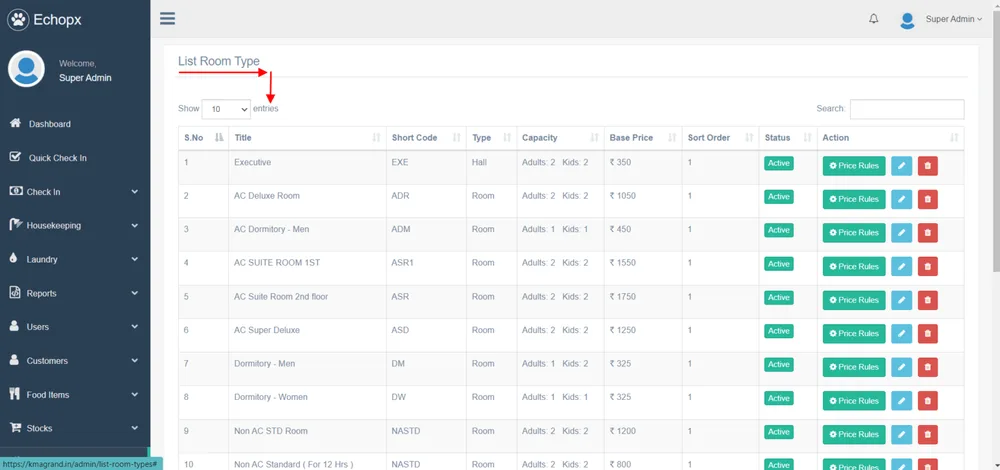Edit the Dormitory - Women row

coord(901,400)
